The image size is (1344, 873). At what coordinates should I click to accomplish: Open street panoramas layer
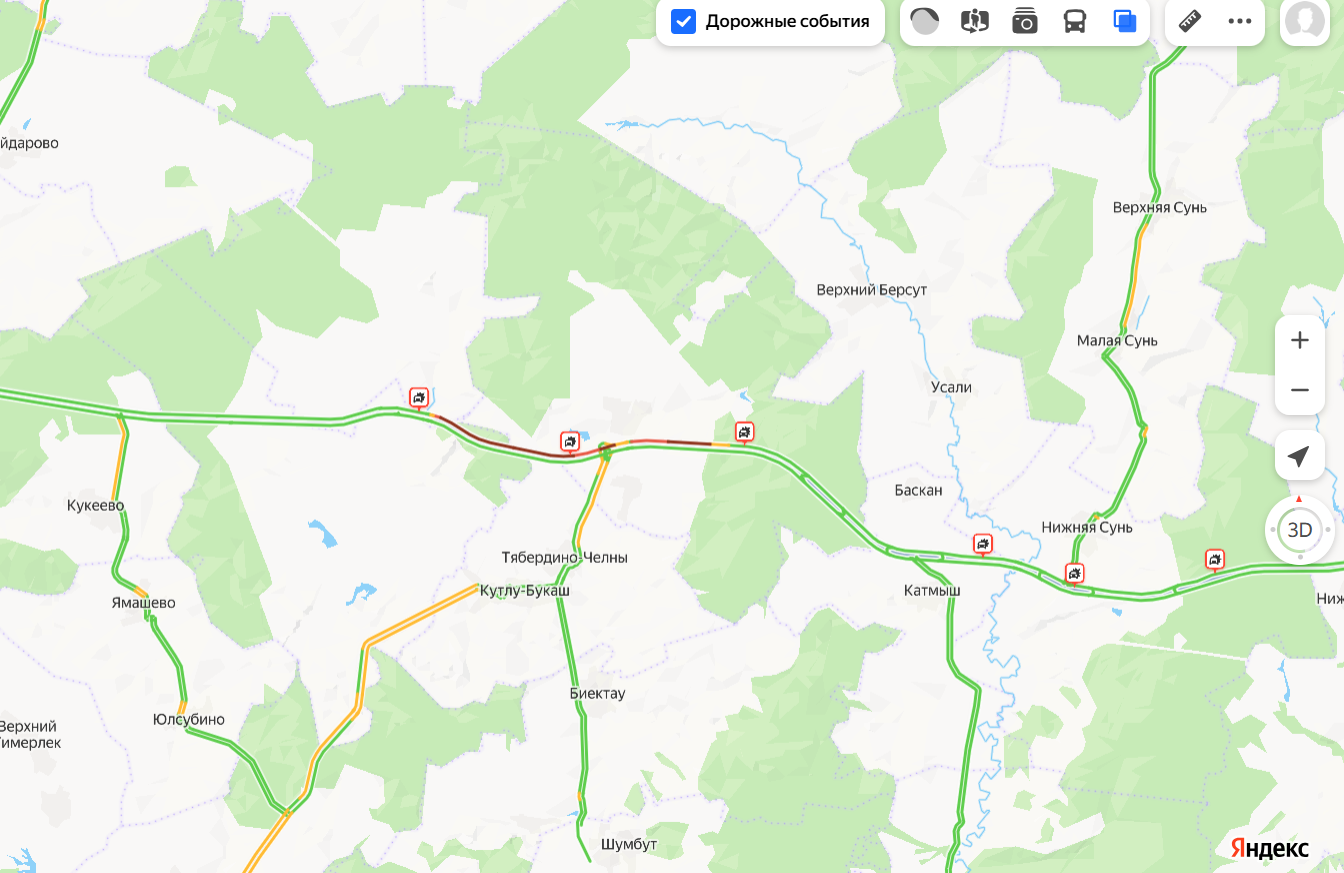tap(975, 21)
